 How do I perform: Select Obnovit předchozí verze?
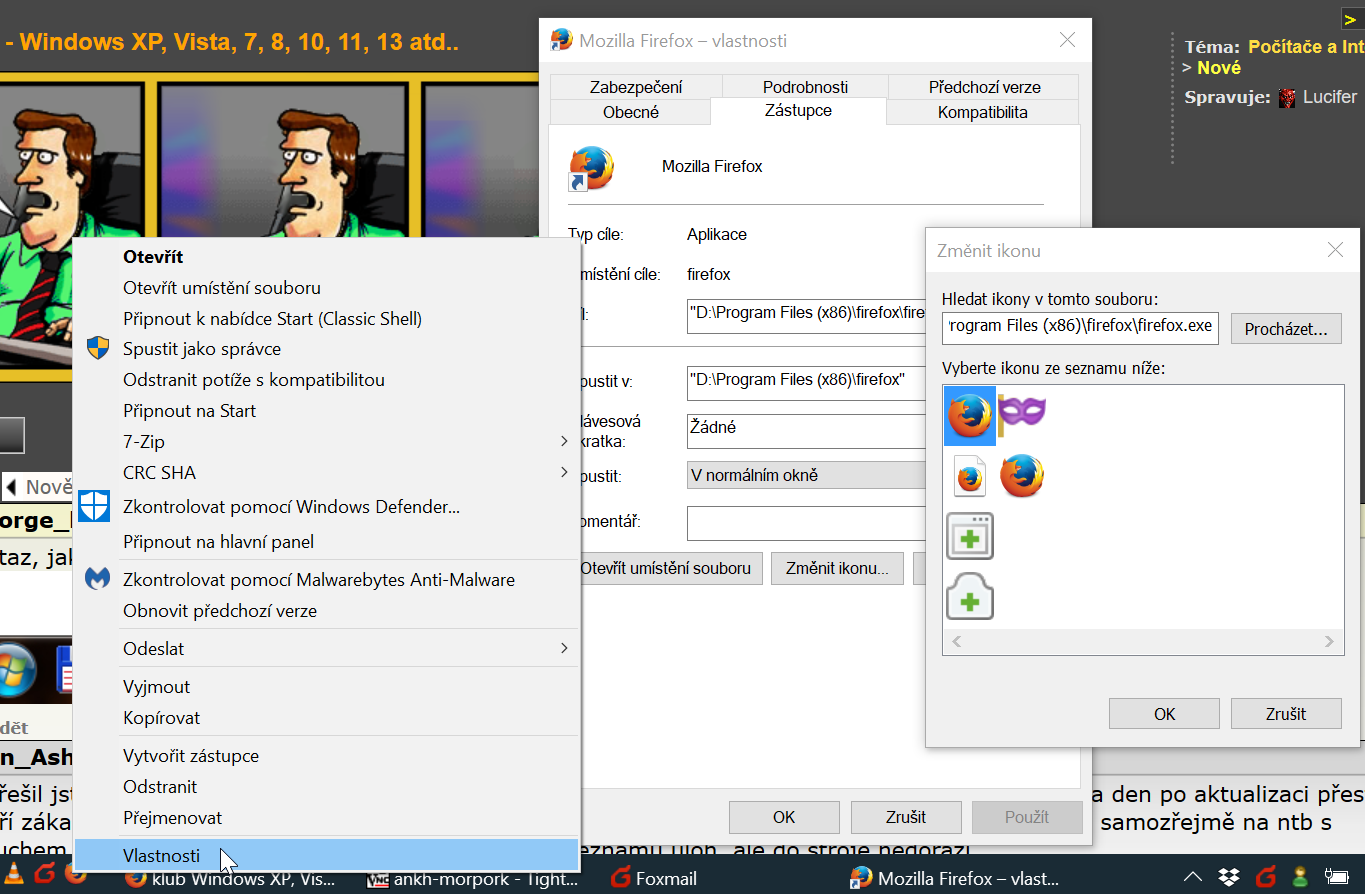(326, 610)
